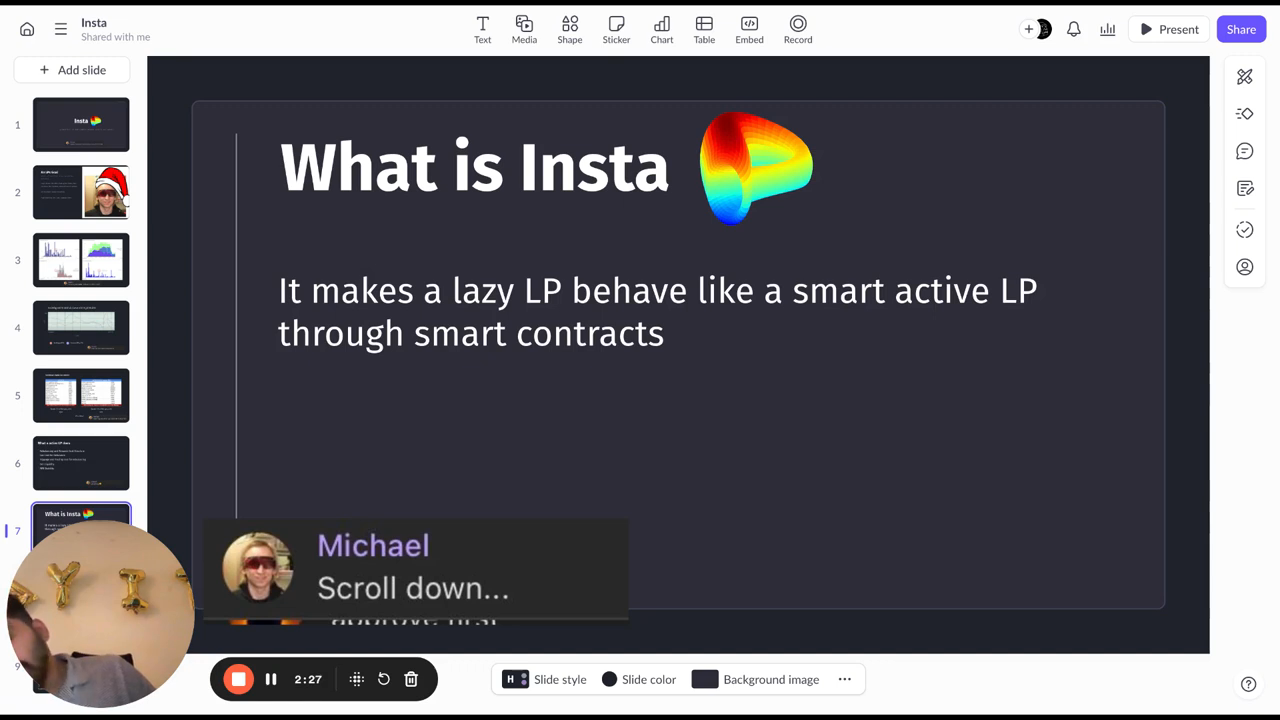Select slide 1 thumbnail
This screenshot has width=1280, height=720.
point(81,125)
